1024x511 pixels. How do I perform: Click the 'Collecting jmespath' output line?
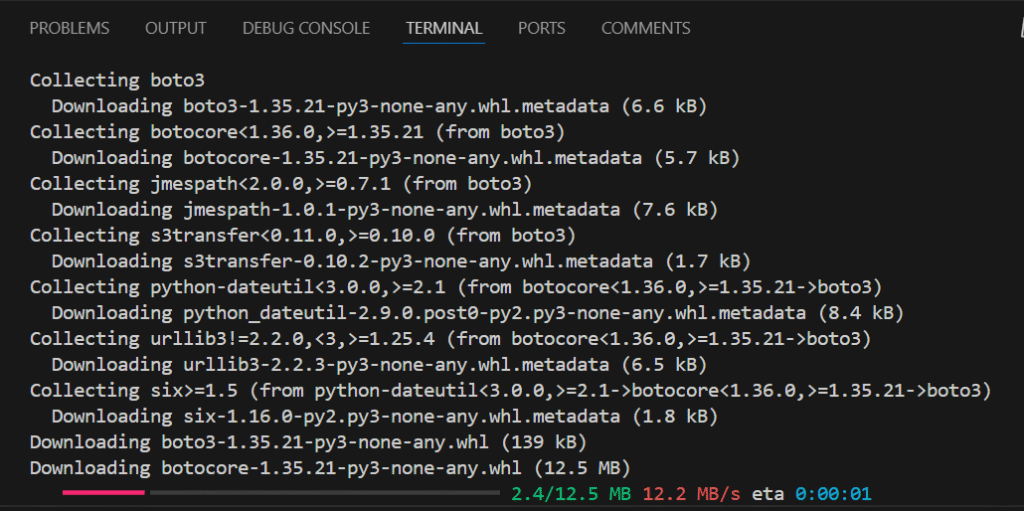pos(281,184)
